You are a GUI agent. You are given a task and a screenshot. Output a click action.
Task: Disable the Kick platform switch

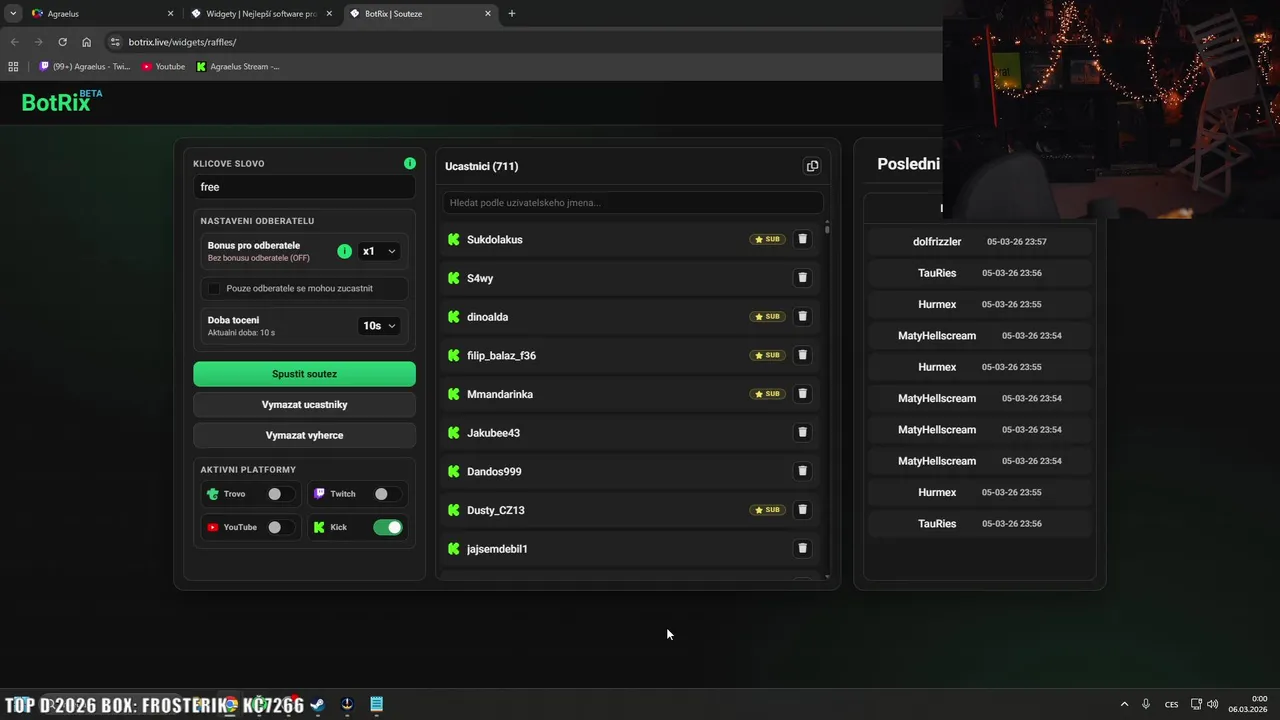point(388,527)
